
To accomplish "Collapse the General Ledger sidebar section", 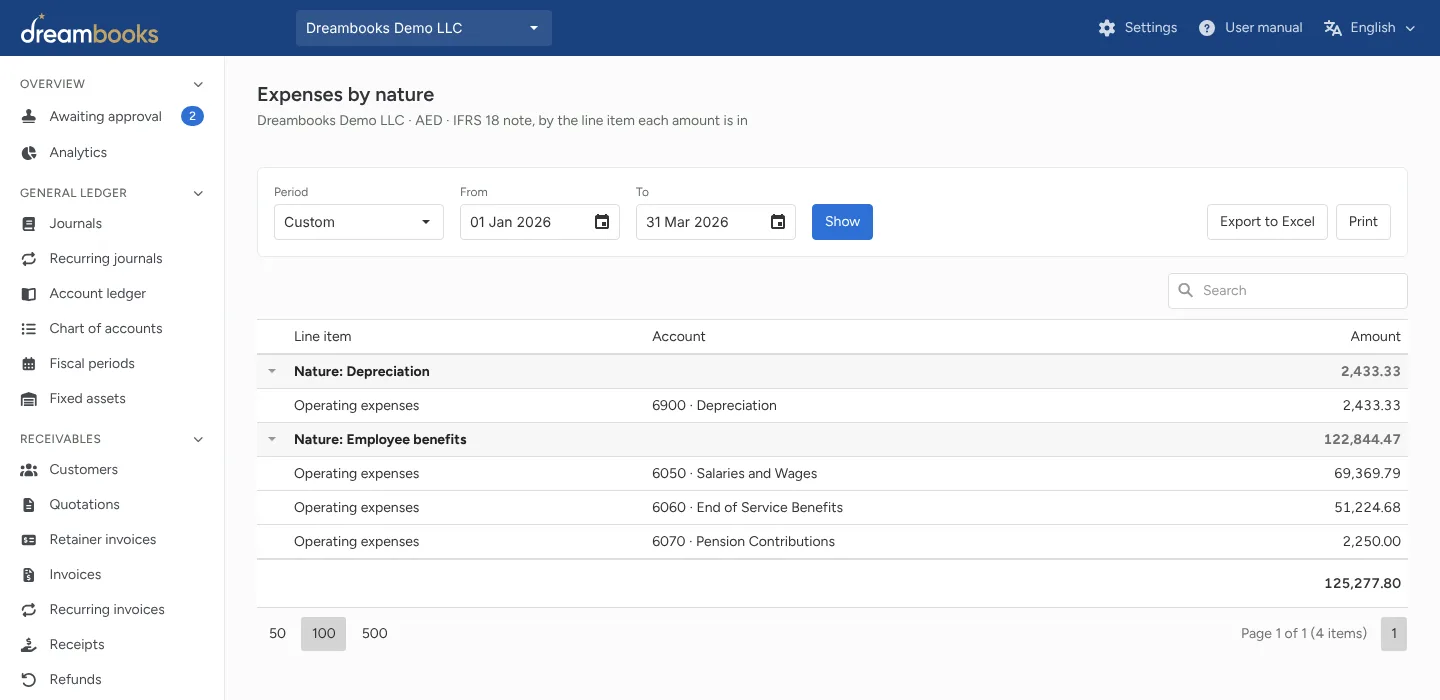I will pos(198,193).
